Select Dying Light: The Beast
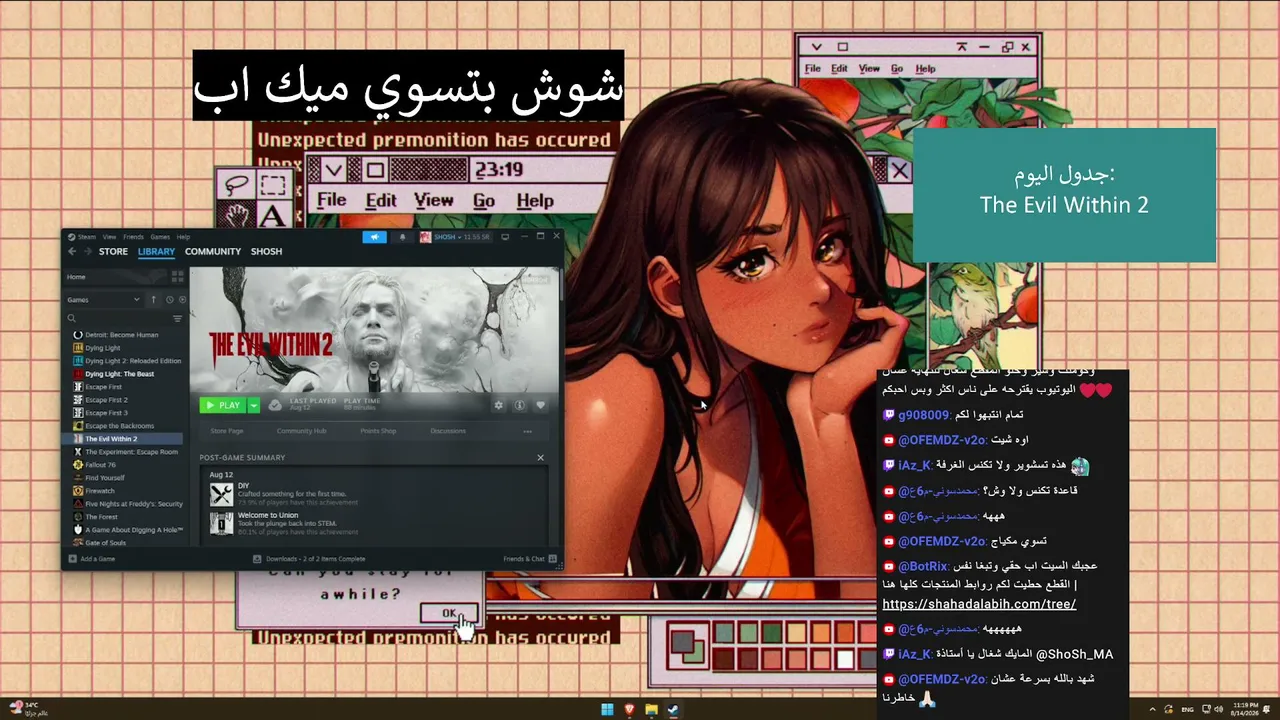The width and height of the screenshot is (1280, 720). (x=113, y=374)
